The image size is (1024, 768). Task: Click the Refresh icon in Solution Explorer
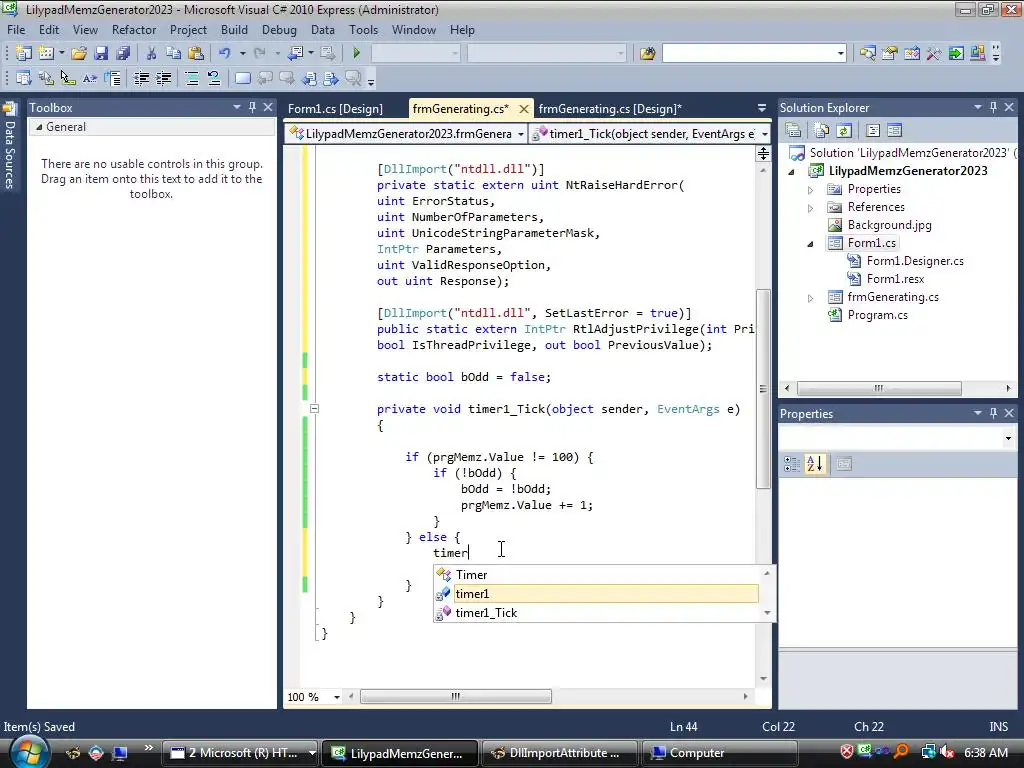tap(844, 131)
